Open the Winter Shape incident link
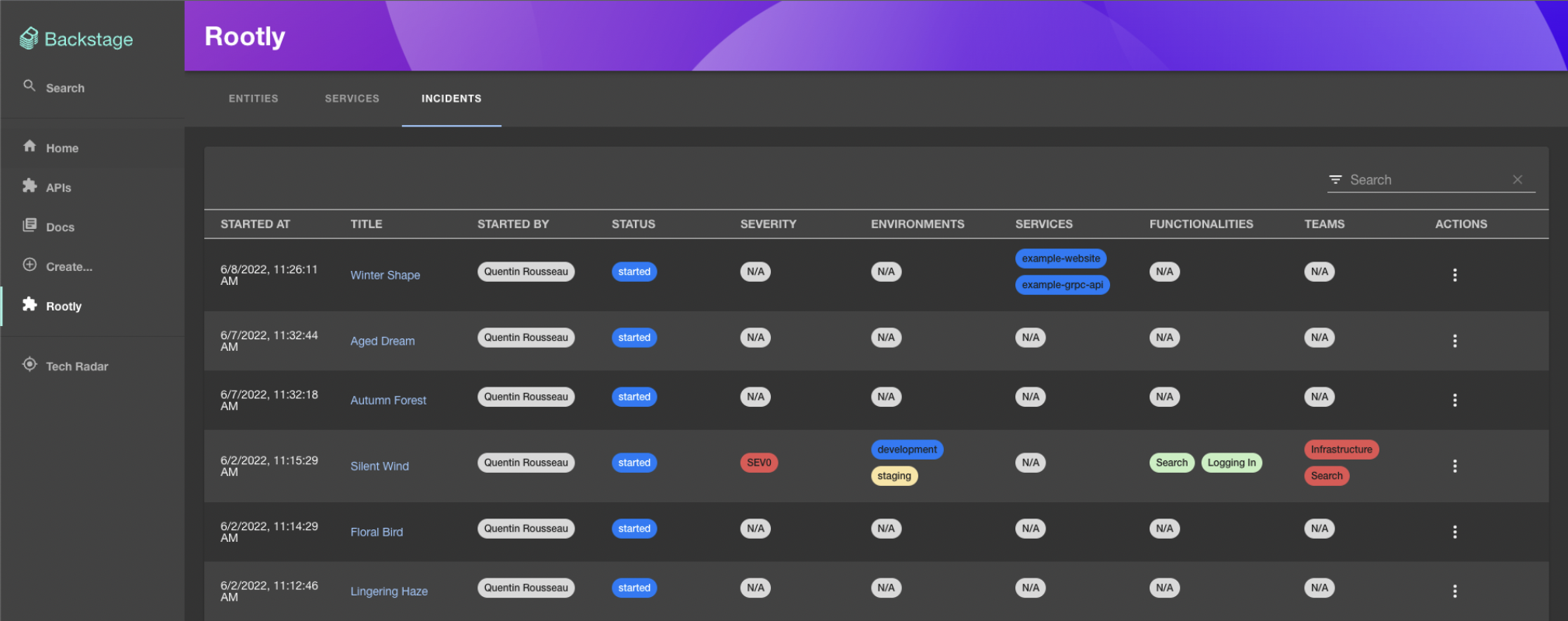This screenshot has width=1568, height=621. (x=385, y=275)
